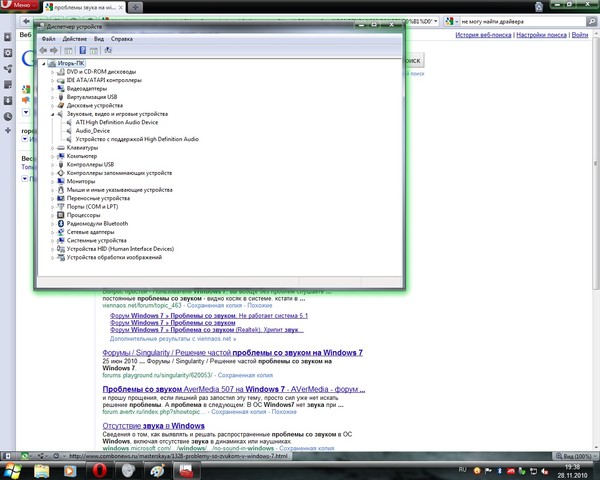Image resolution: width=600 pixels, height=480 pixels.
Task: Open Opera Bookmarks panel star icon
Action: [x=8, y=37]
